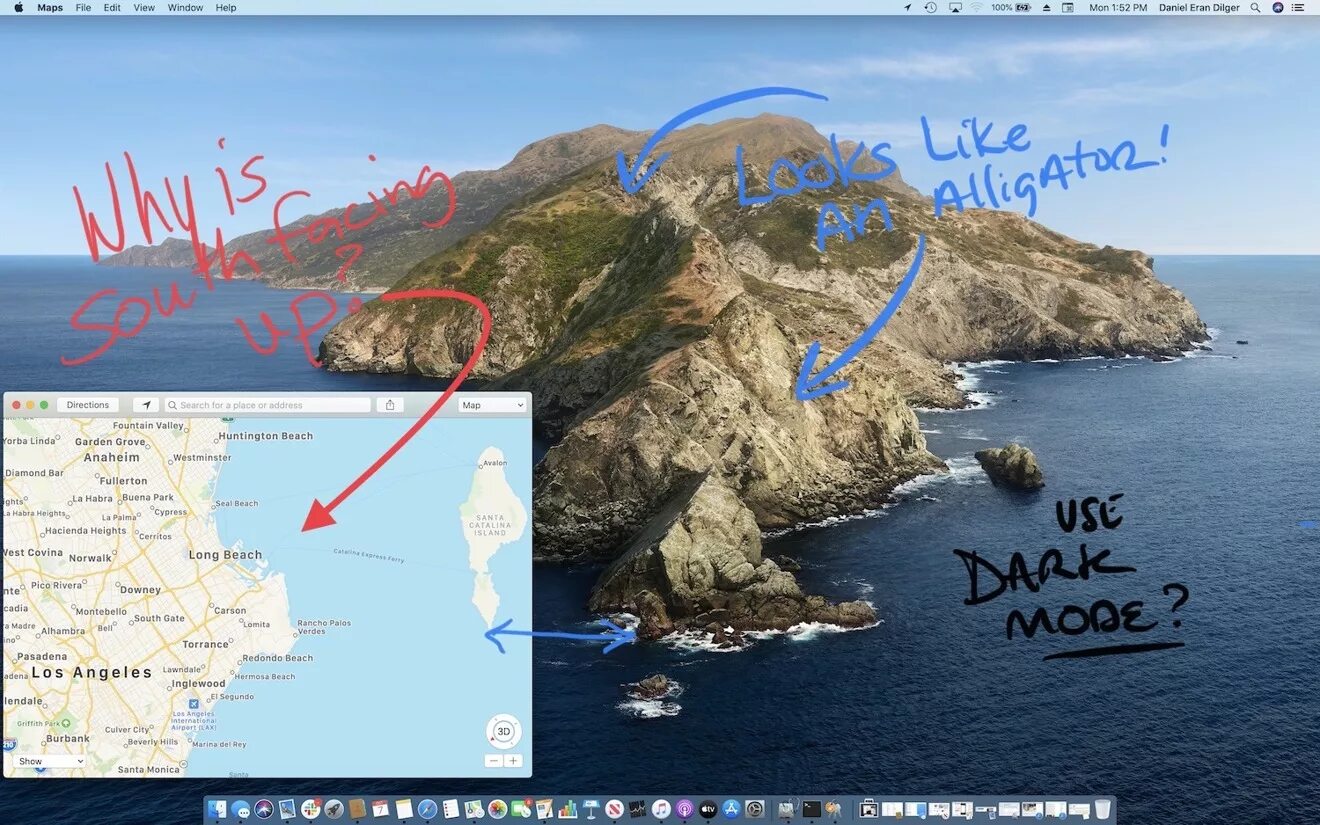The height and width of the screenshot is (825, 1320).
Task: Open the Help menu
Action: [226, 7]
